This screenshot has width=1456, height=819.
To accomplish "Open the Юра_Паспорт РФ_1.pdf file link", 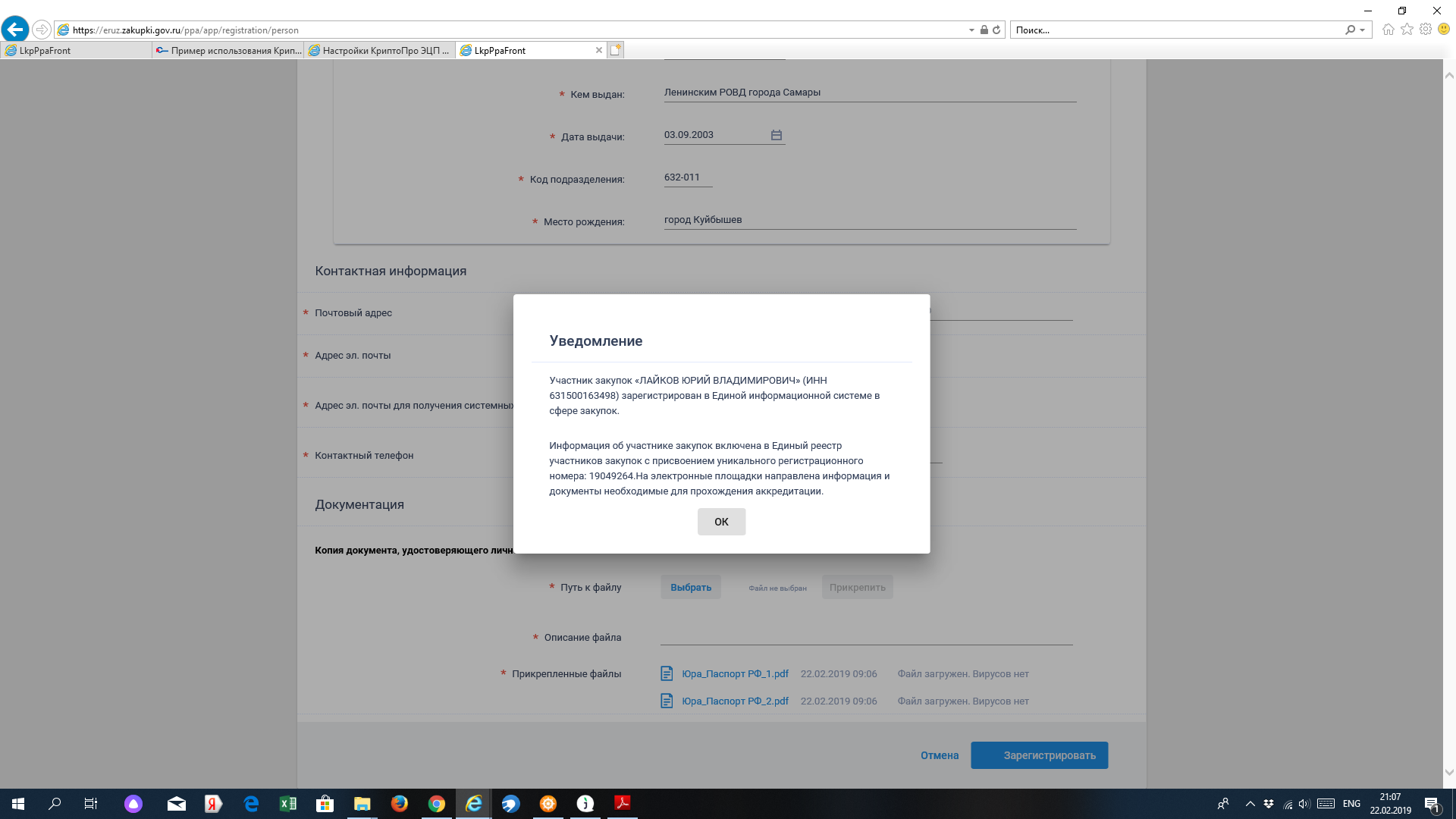I will (x=734, y=673).
